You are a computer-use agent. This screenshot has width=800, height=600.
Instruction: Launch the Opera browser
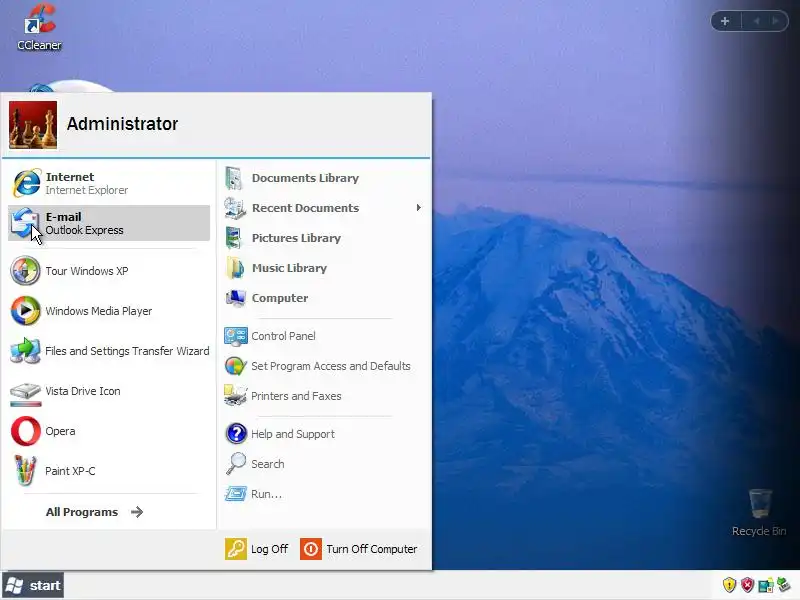[x=109, y=431]
